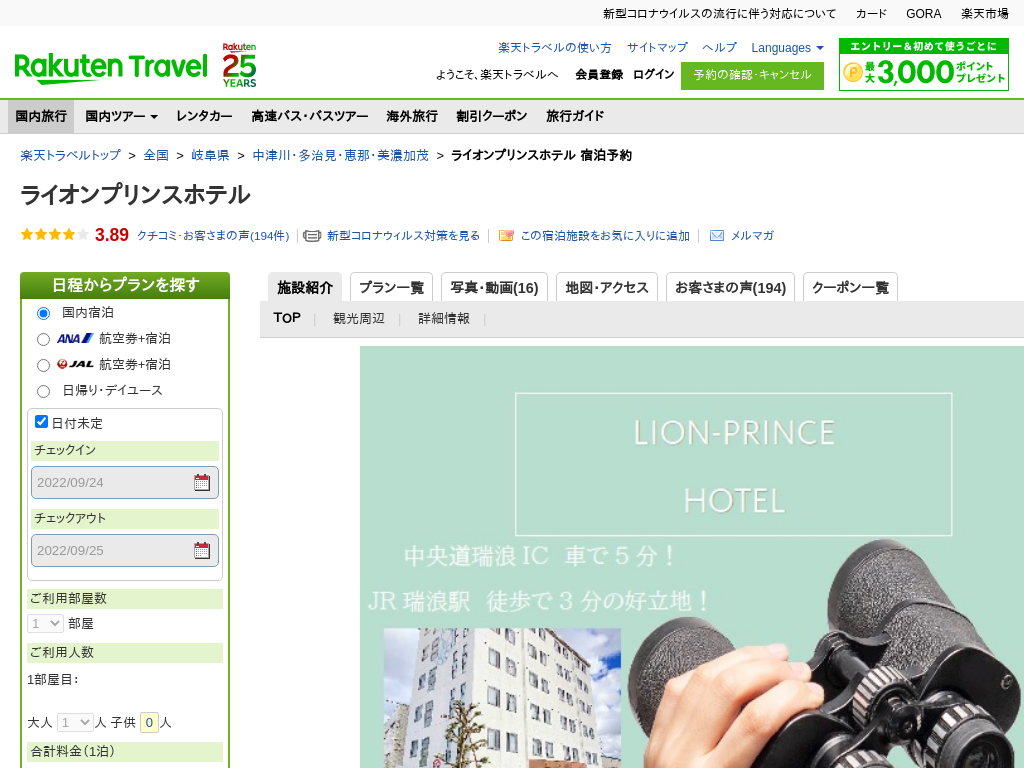Click 中津川・多治見・恵那・美濃加茂 breadcrumb
Image resolution: width=1024 pixels, height=768 pixels.
[x=340, y=155]
